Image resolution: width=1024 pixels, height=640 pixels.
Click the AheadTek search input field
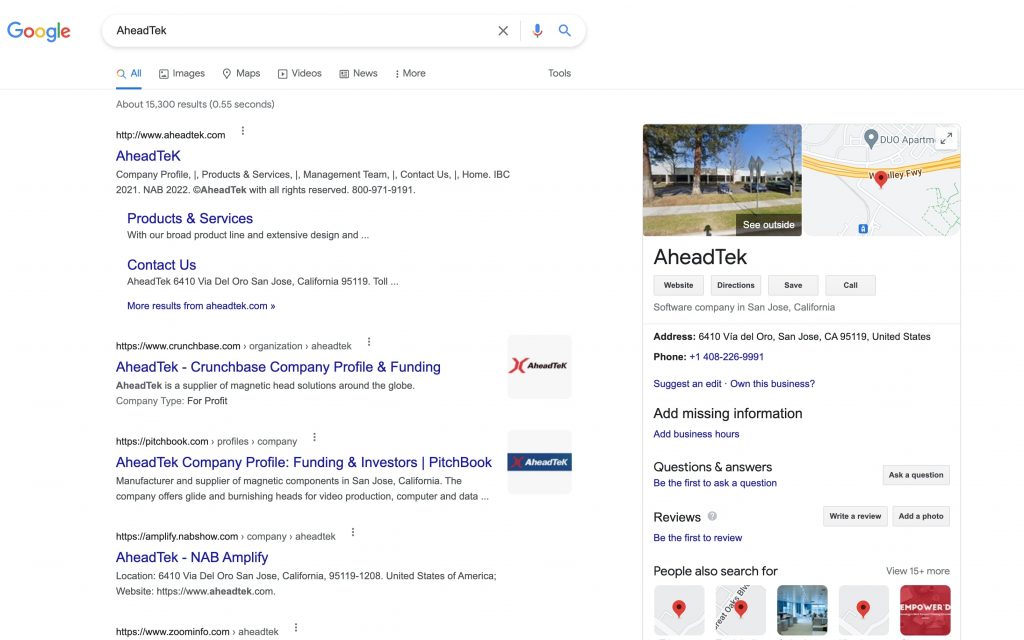[x=300, y=31]
